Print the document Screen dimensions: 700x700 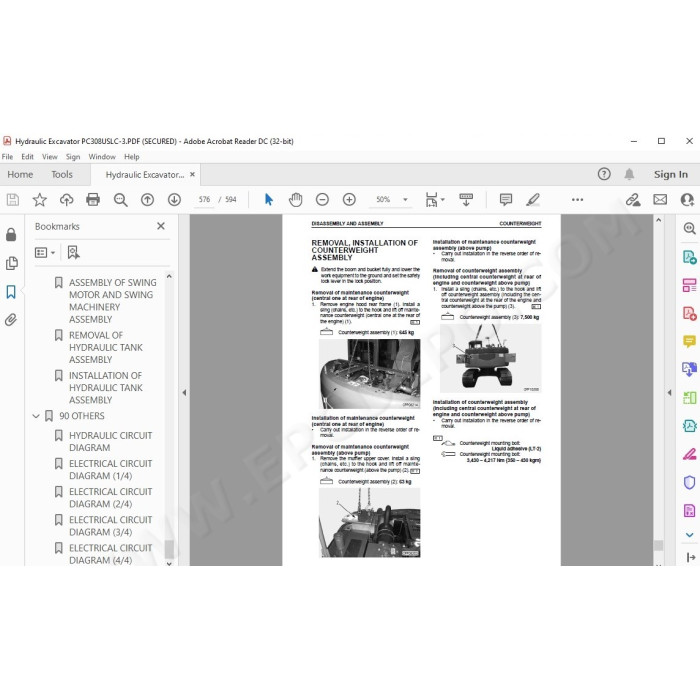point(93,200)
